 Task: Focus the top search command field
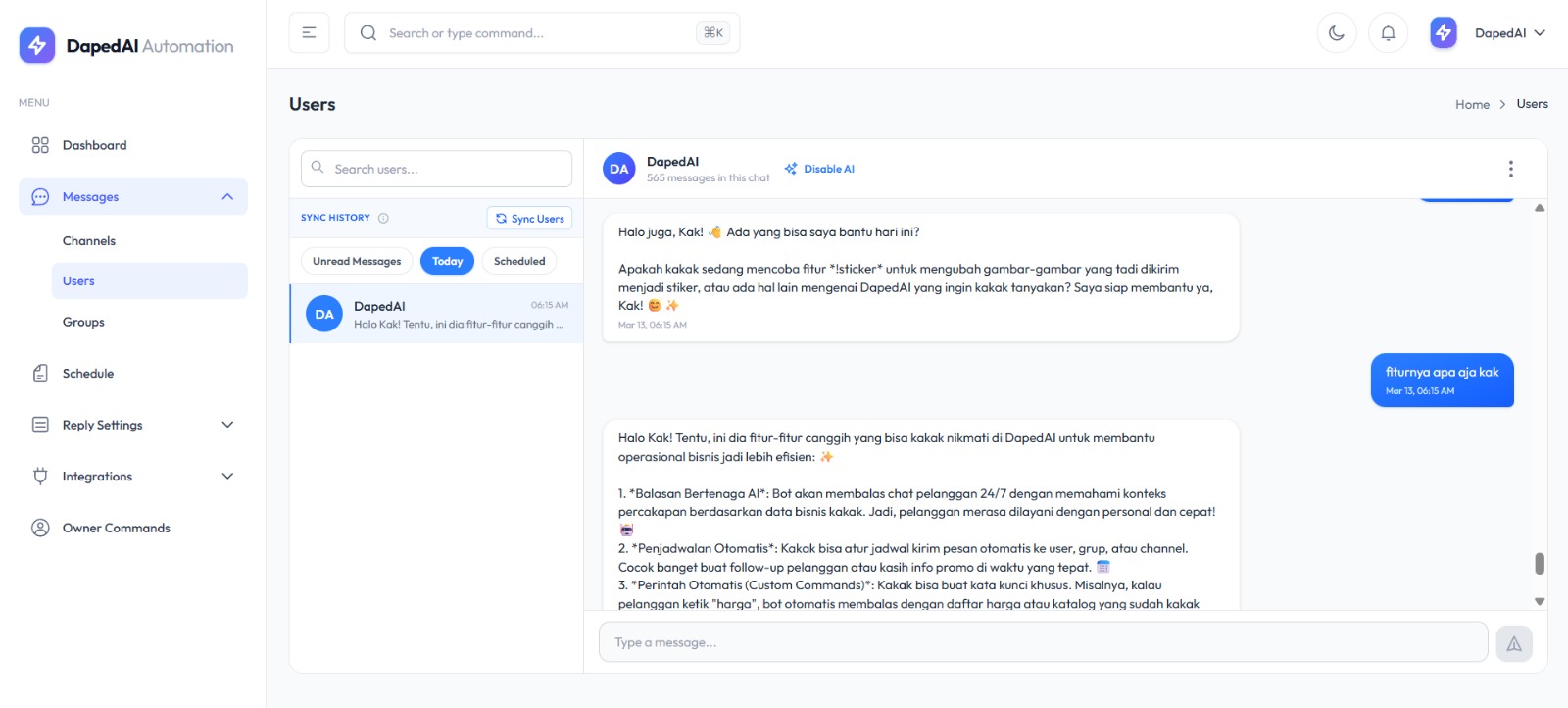click(542, 33)
